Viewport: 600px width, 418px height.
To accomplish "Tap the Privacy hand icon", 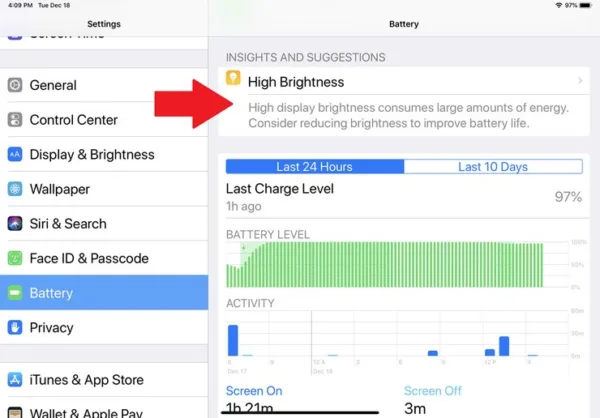I will coord(15,328).
